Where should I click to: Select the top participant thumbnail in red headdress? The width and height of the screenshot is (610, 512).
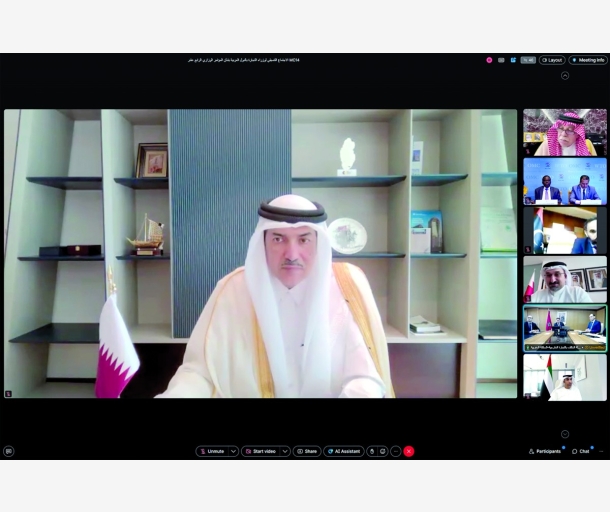point(564,132)
